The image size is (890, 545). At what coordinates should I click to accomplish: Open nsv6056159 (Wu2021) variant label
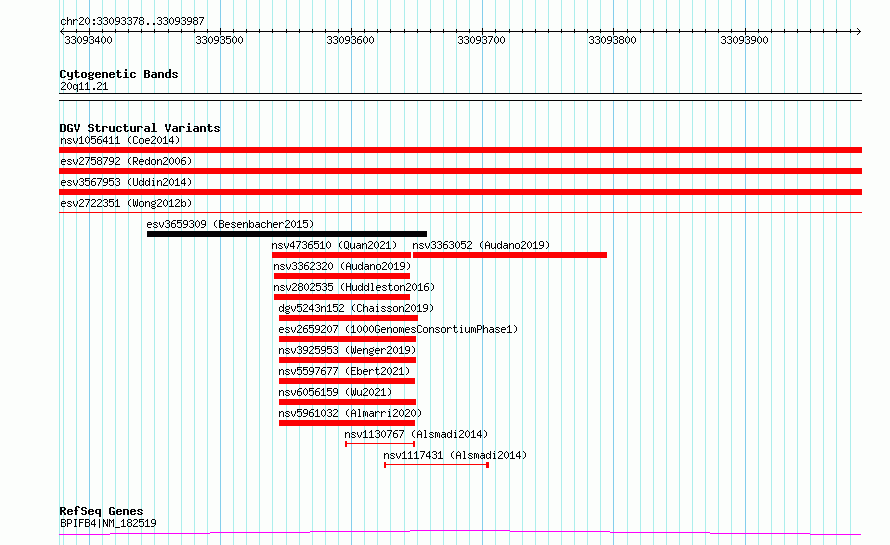[x=335, y=392]
